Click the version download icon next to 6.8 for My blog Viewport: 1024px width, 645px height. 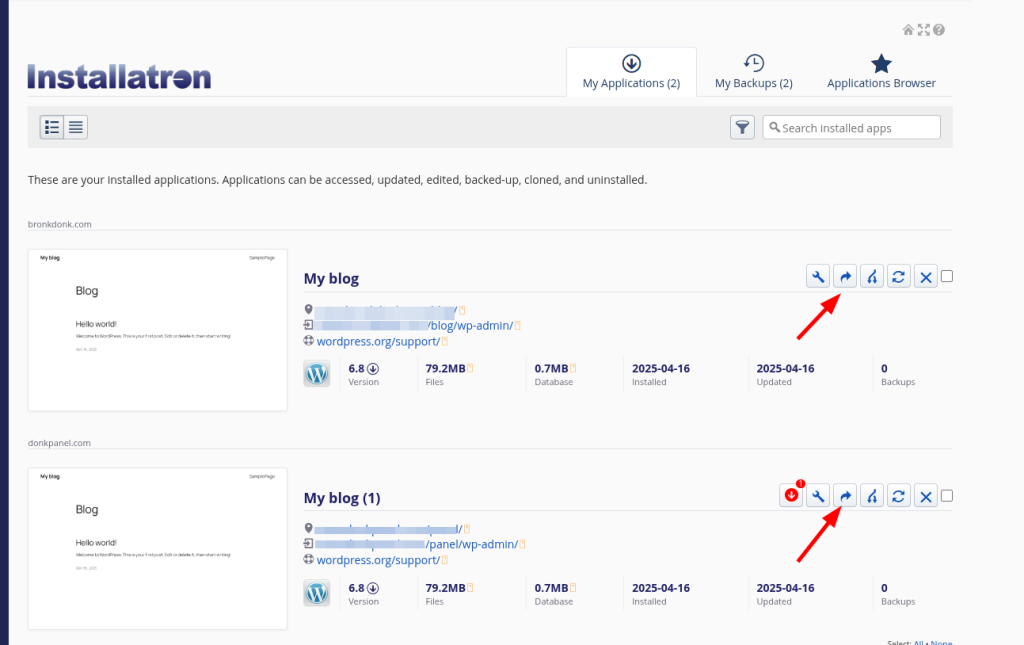click(x=373, y=369)
